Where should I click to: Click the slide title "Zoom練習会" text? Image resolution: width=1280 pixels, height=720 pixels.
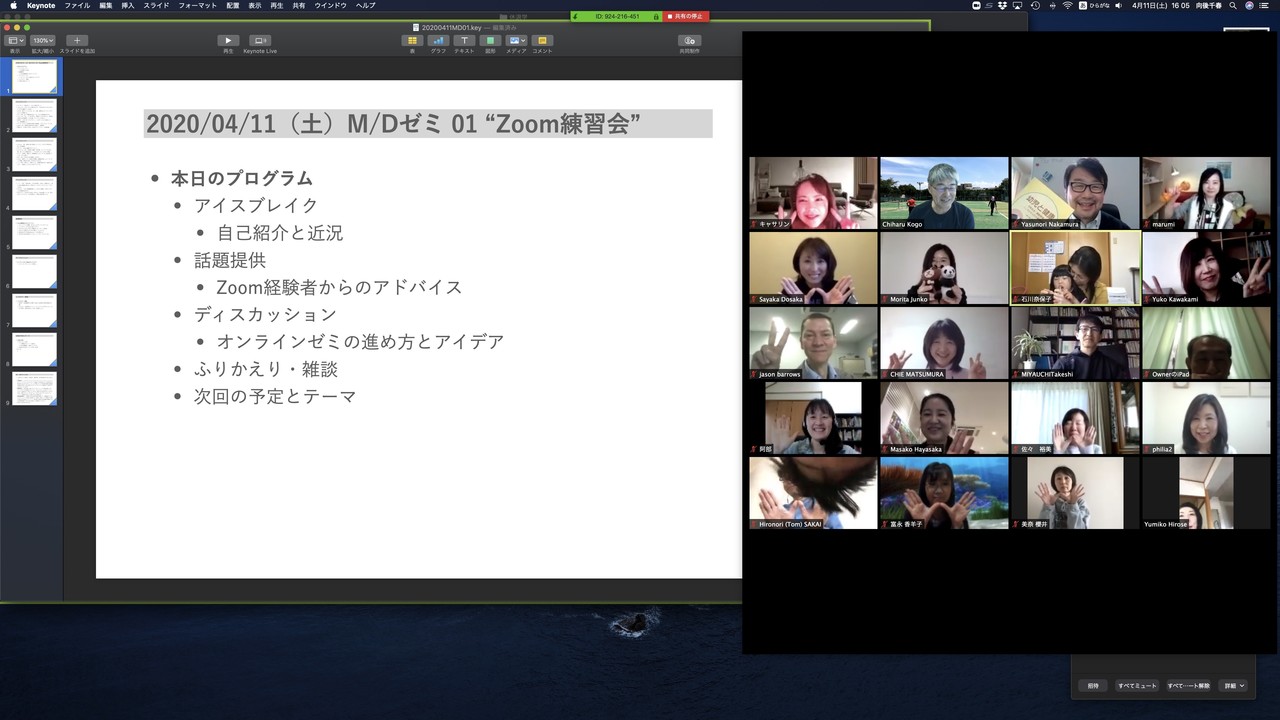click(x=562, y=124)
